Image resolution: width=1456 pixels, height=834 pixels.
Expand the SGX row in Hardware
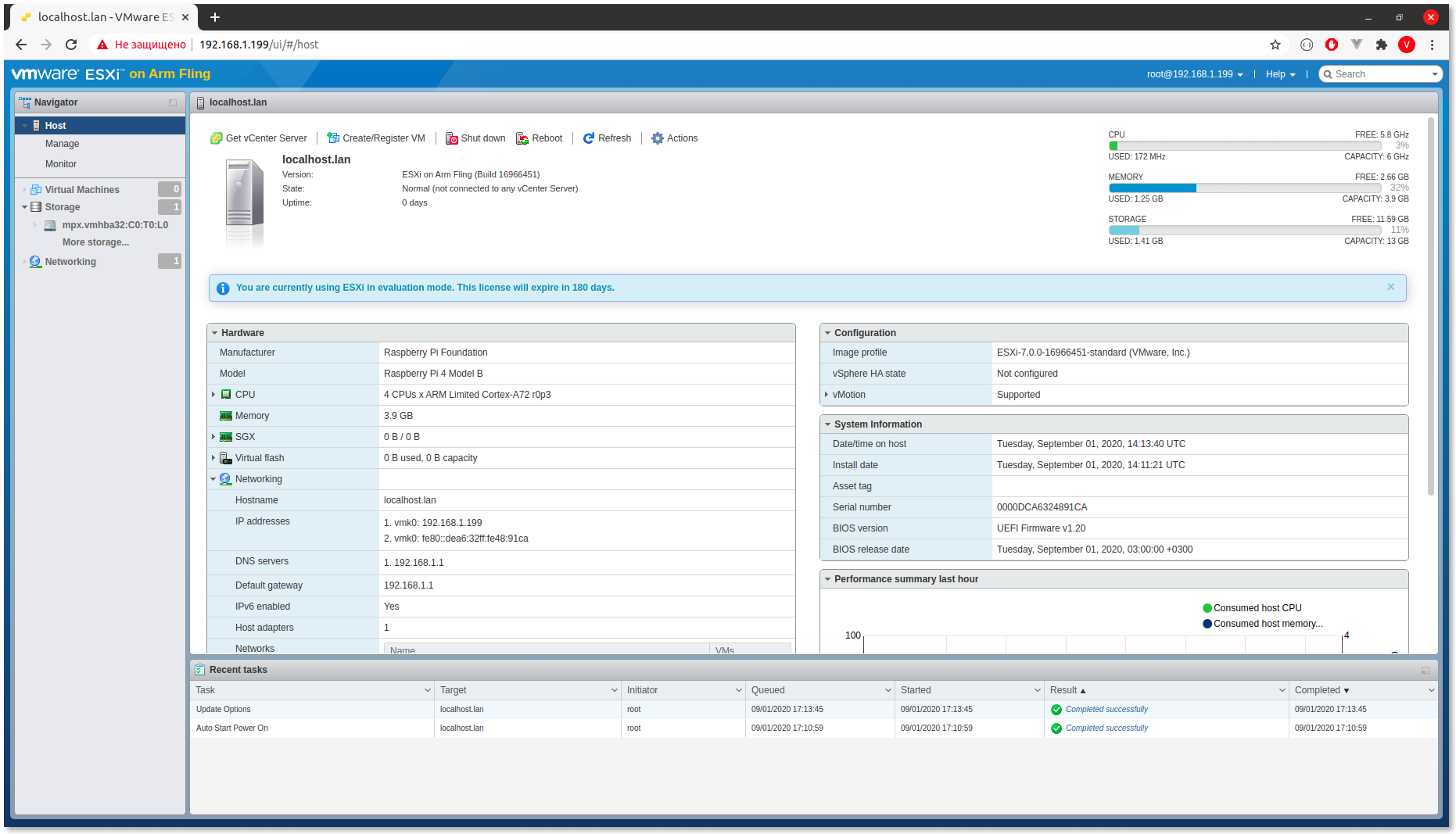point(213,437)
